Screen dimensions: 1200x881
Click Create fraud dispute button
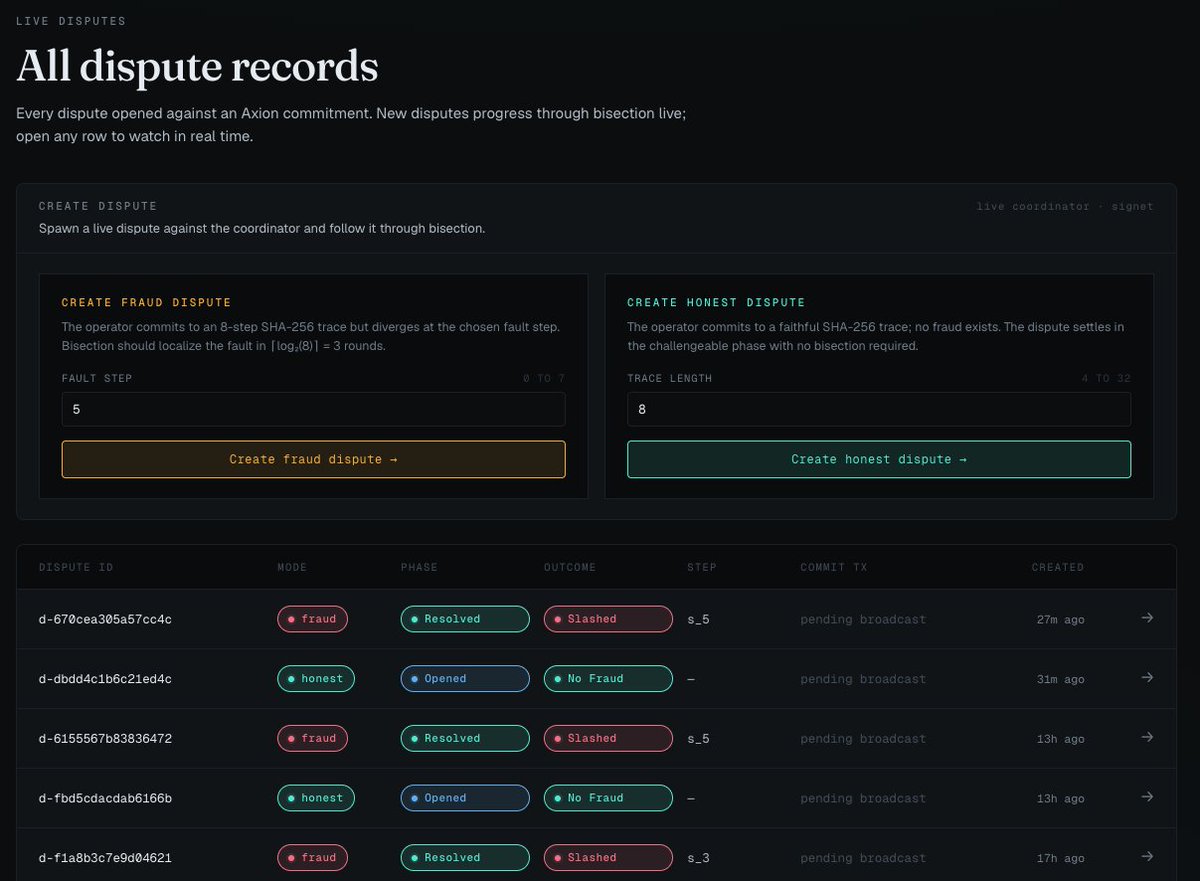[x=313, y=459]
